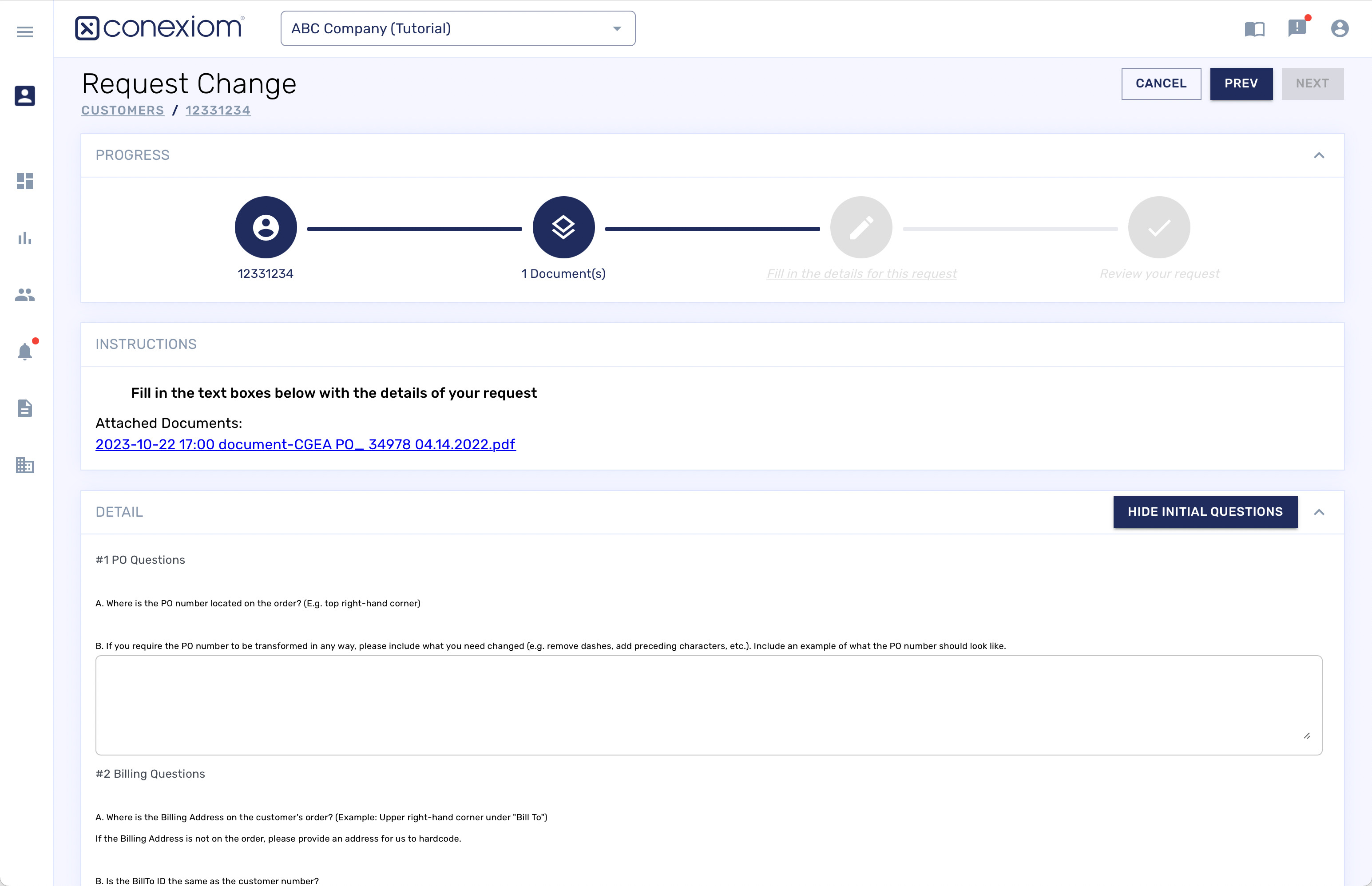
Task: Click the feedback alert message icon
Action: click(x=1297, y=28)
